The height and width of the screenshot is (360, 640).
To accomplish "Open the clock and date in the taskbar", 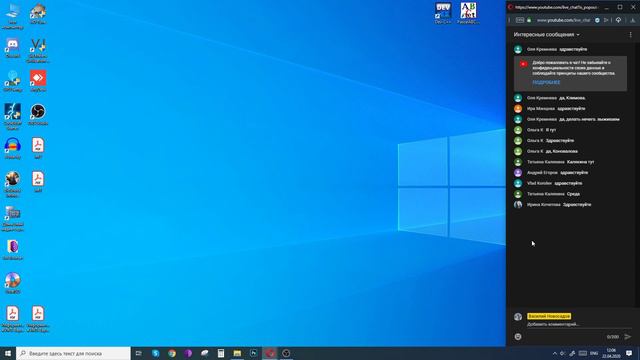I will click(611, 353).
